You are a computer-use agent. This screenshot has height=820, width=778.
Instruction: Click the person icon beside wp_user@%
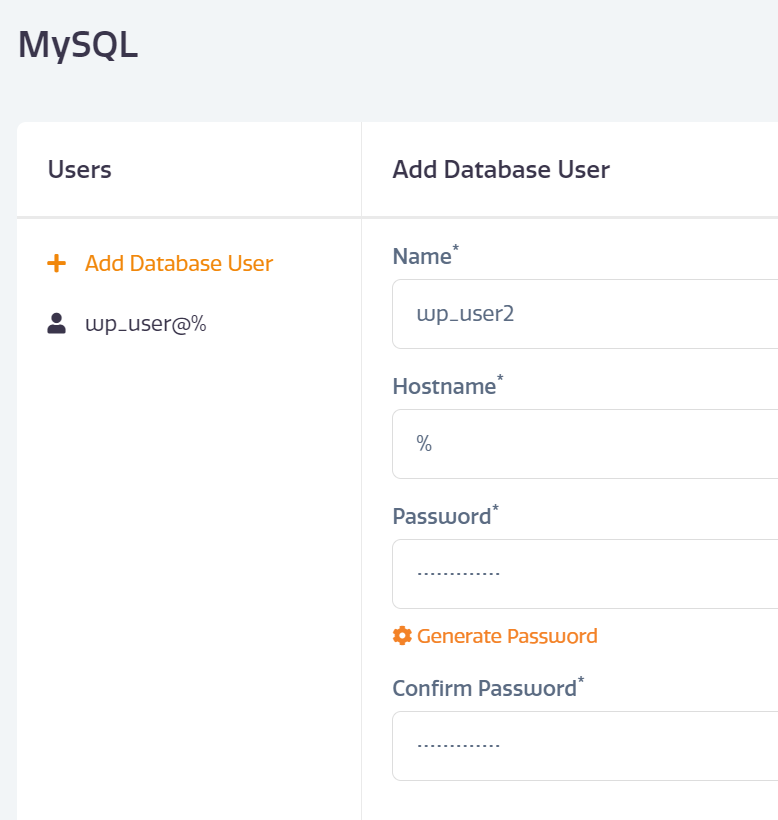tap(56, 323)
